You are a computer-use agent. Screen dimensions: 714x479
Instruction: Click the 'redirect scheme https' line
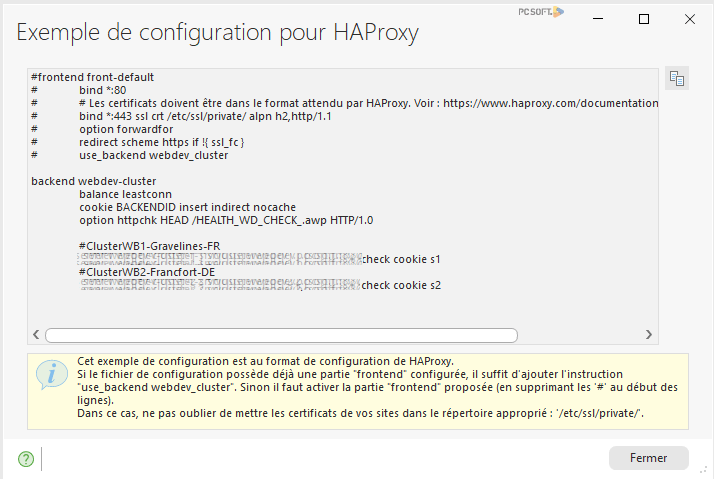coord(162,142)
